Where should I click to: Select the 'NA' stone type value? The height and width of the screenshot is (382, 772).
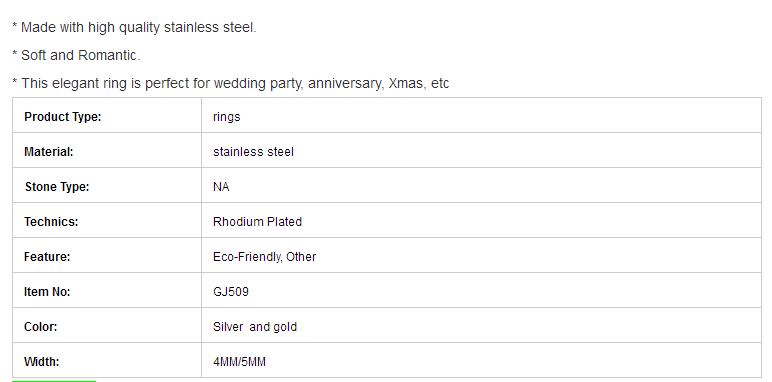tap(221, 187)
